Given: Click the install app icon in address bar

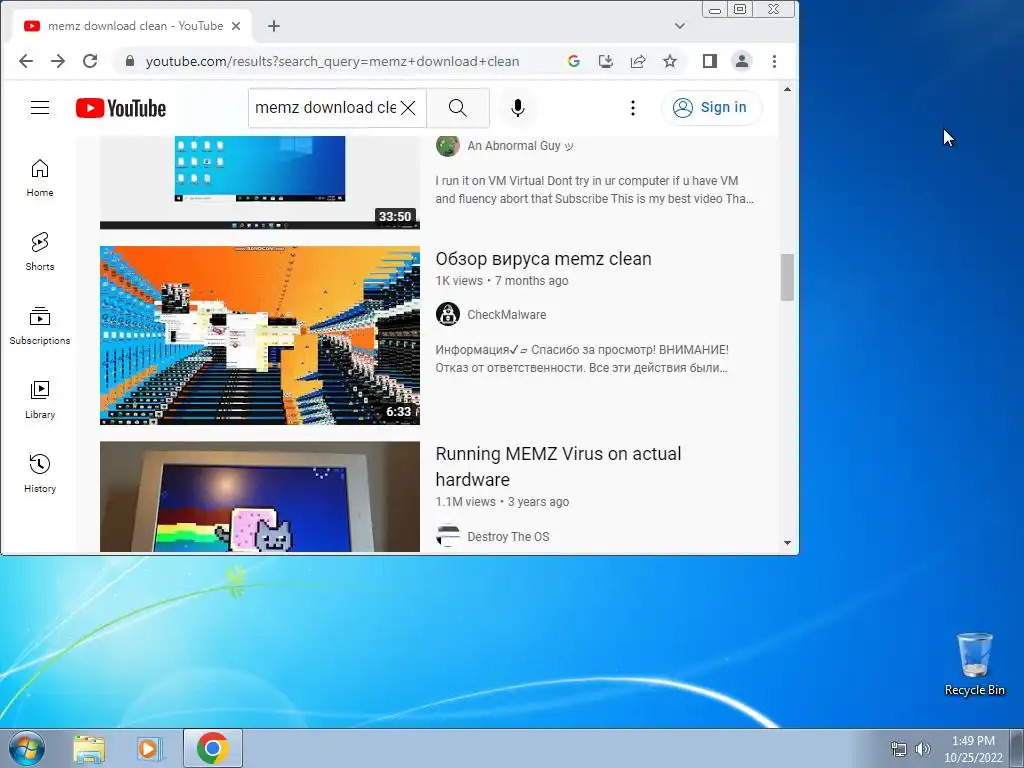Looking at the screenshot, I should (x=606, y=61).
